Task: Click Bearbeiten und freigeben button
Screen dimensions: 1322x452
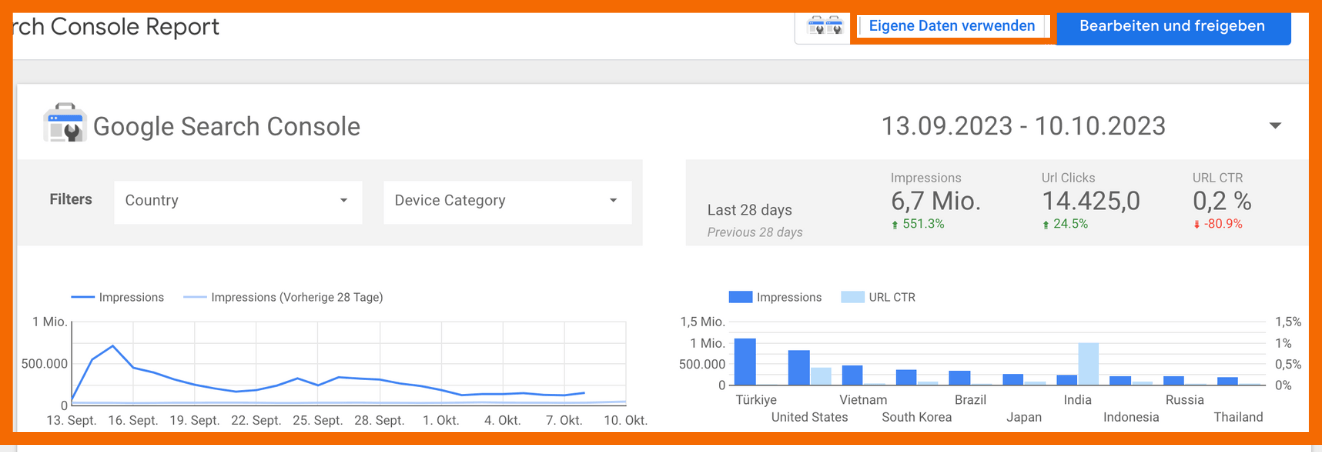Action: (x=1172, y=26)
